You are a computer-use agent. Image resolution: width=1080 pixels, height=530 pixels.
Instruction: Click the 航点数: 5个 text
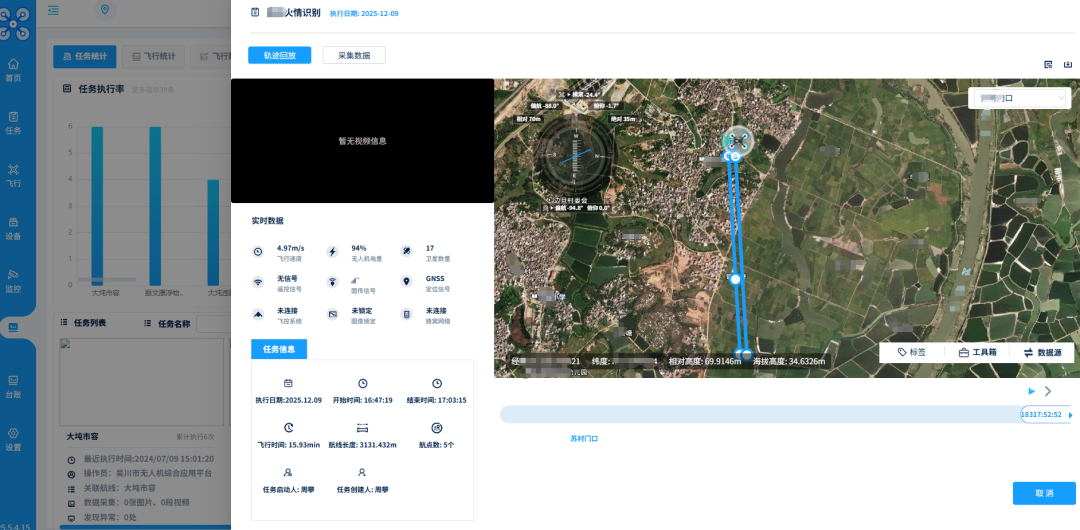pos(437,445)
